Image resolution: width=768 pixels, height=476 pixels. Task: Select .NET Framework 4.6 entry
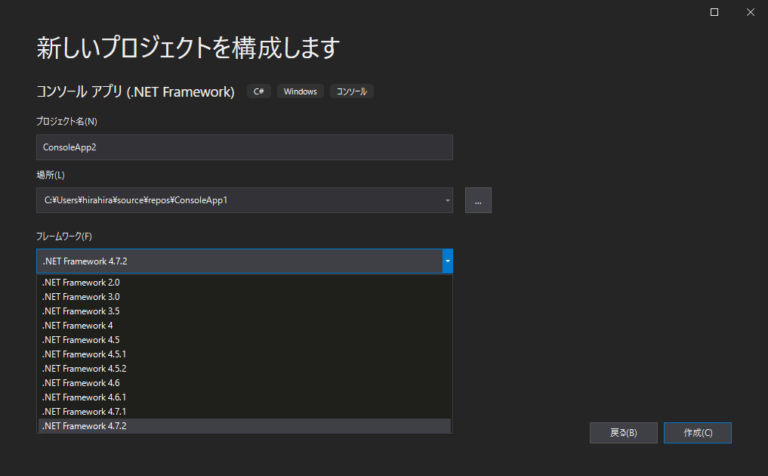(244, 383)
